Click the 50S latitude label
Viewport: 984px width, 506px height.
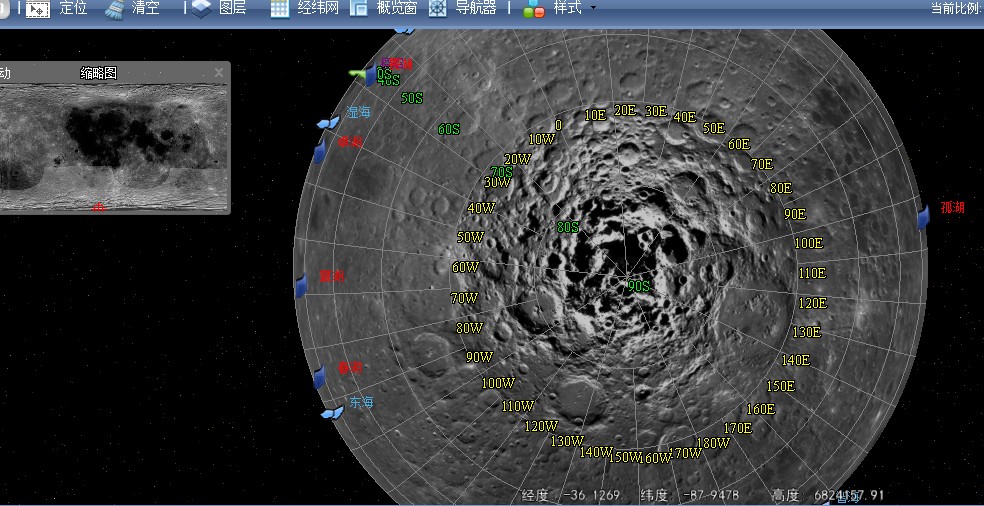pyautogui.click(x=412, y=98)
